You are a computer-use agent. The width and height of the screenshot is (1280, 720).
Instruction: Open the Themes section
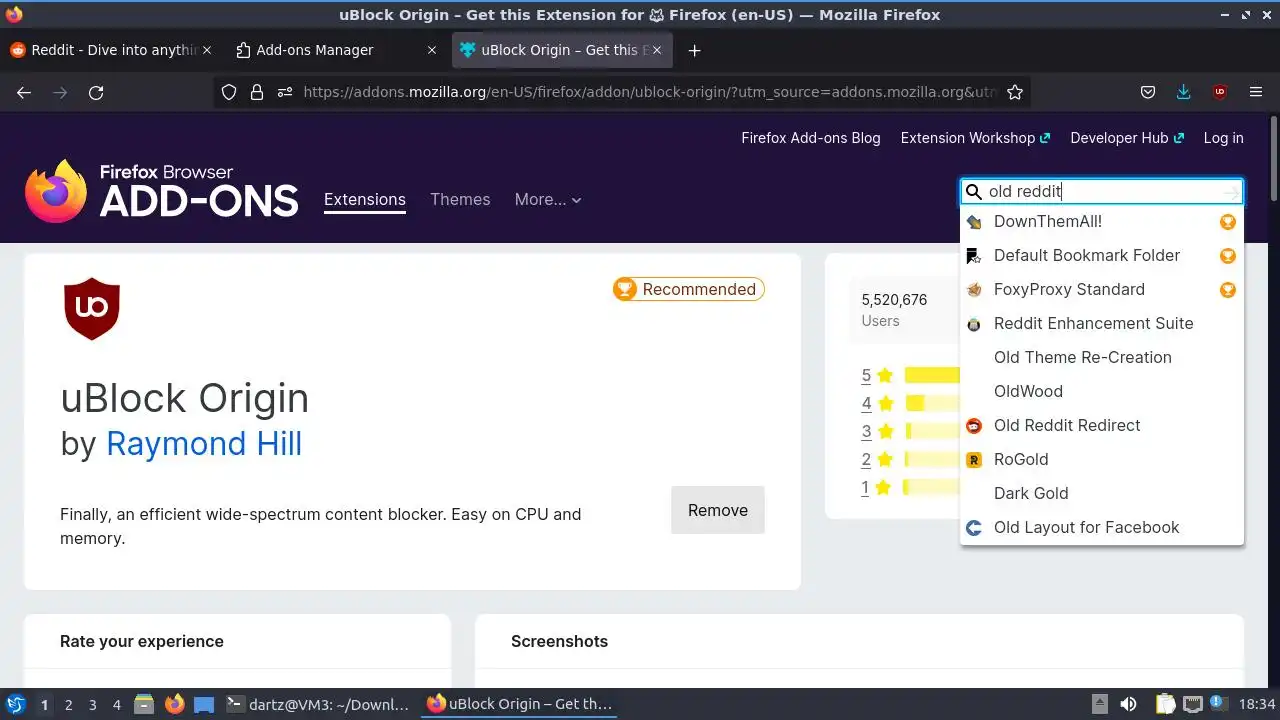tap(460, 199)
